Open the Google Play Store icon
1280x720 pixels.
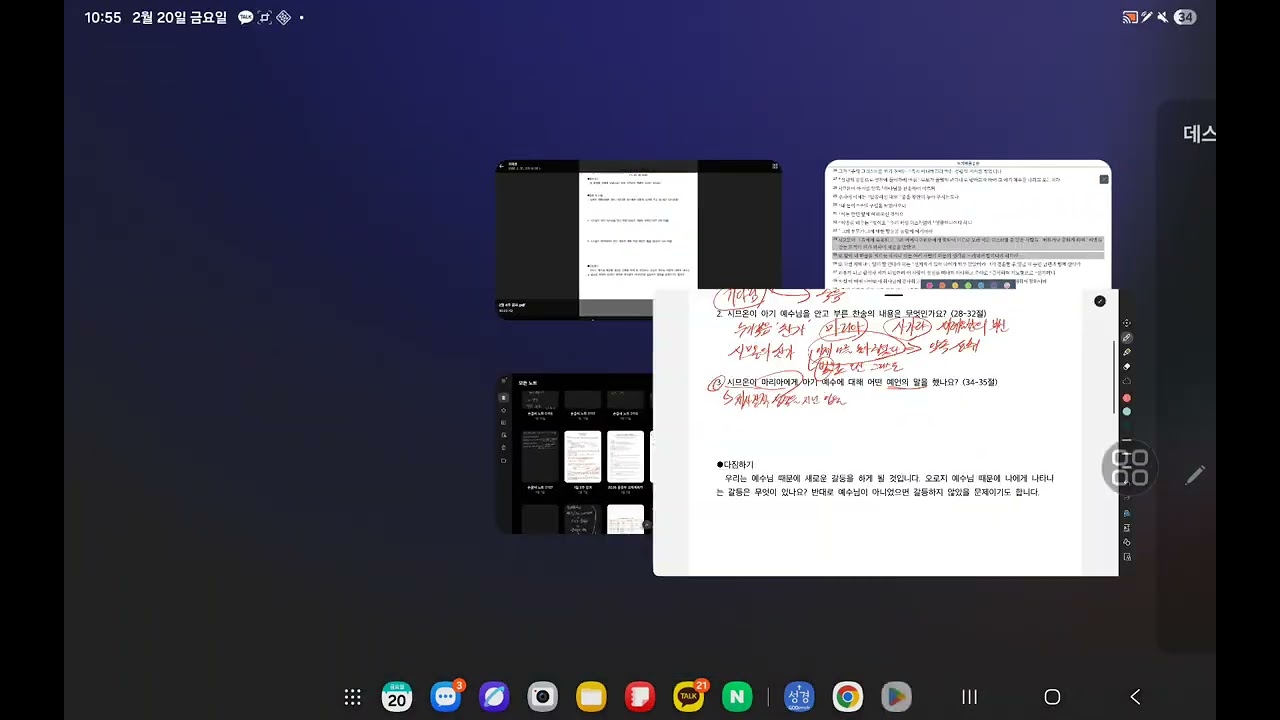(x=896, y=697)
